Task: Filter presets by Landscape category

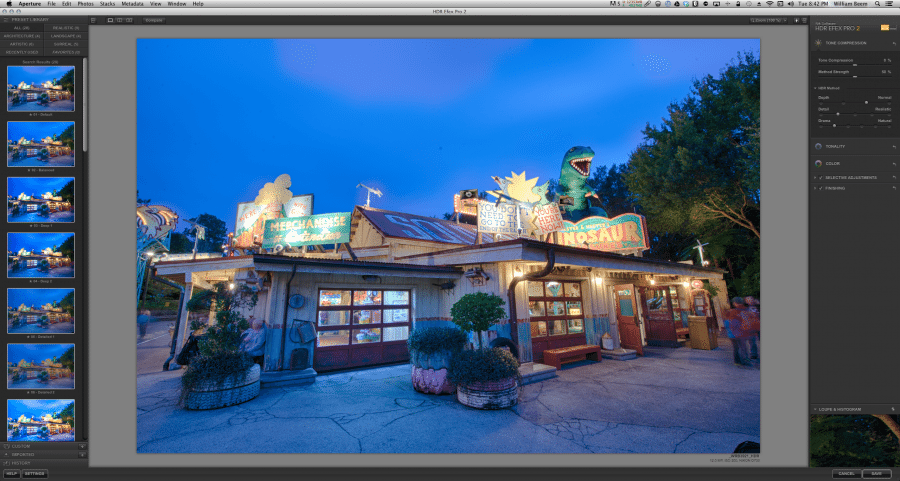Action: point(66,36)
